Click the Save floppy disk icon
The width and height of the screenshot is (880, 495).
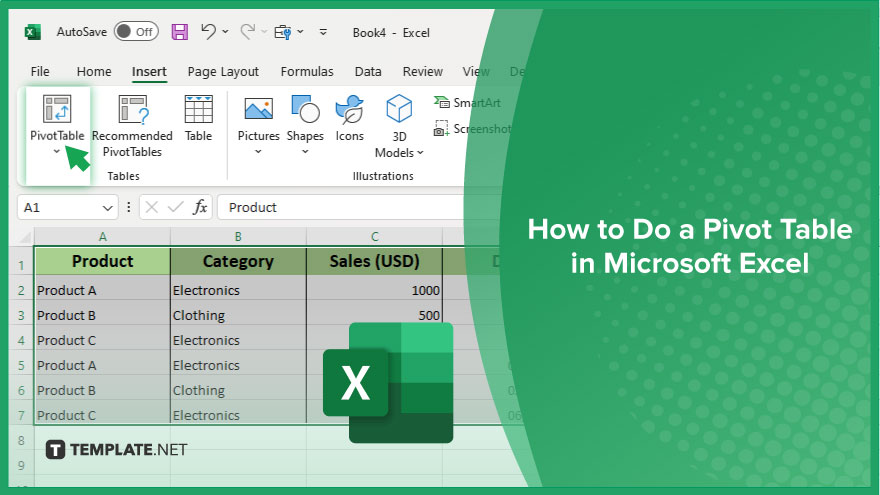tap(180, 32)
